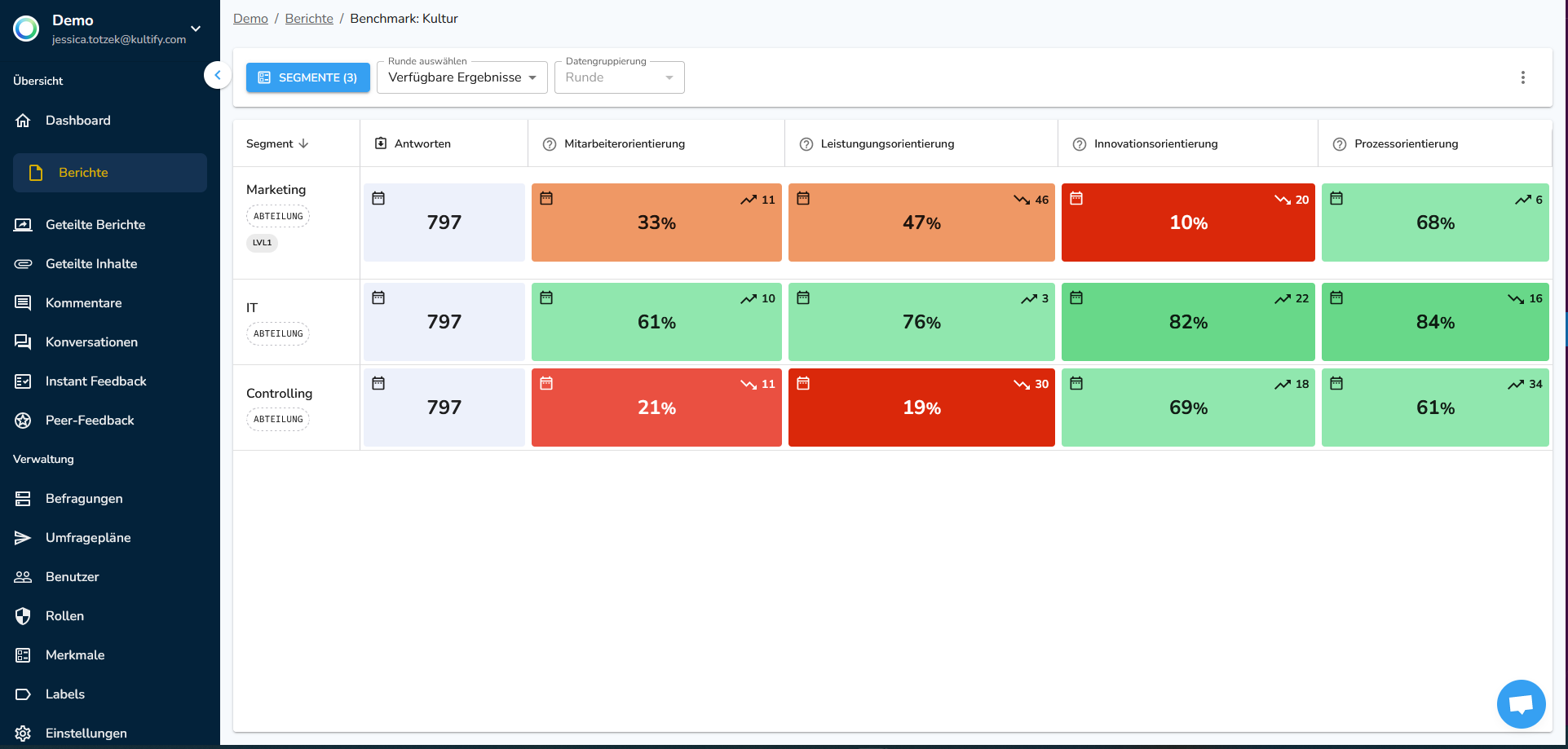Open the chat support bubble
The image size is (1568, 749).
click(x=1521, y=704)
